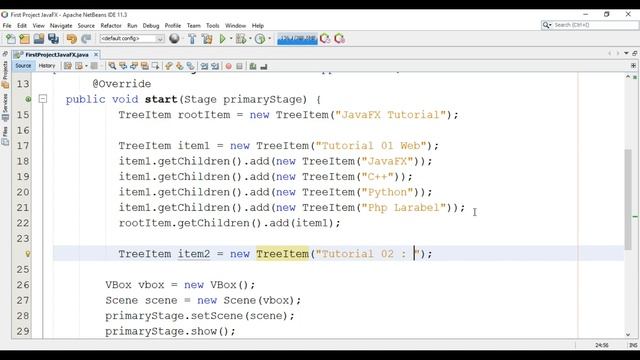
Task: Click green override marker beside start method
Action: click(x=28, y=99)
